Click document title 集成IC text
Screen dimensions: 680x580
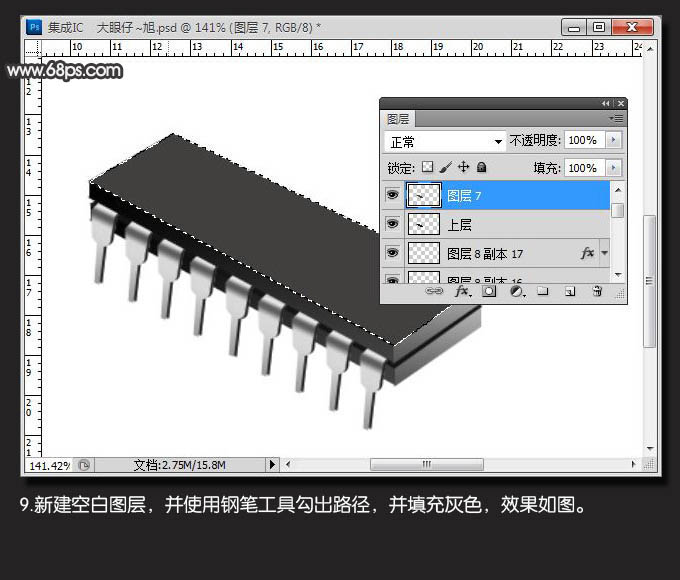click(65, 28)
